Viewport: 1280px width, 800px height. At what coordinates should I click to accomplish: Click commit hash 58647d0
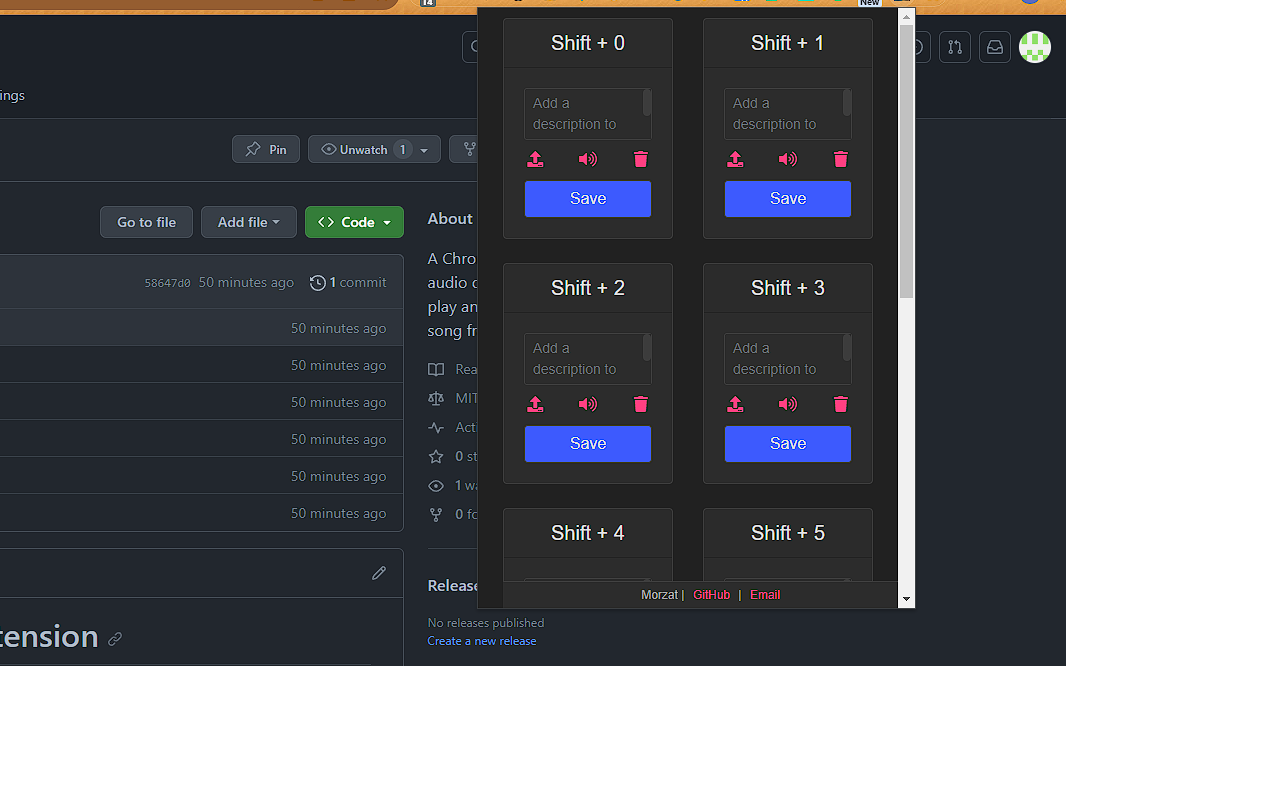[x=167, y=283]
